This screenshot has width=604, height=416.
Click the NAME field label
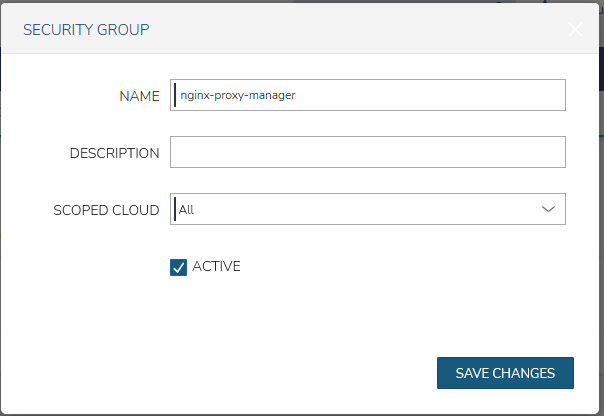tap(139, 96)
